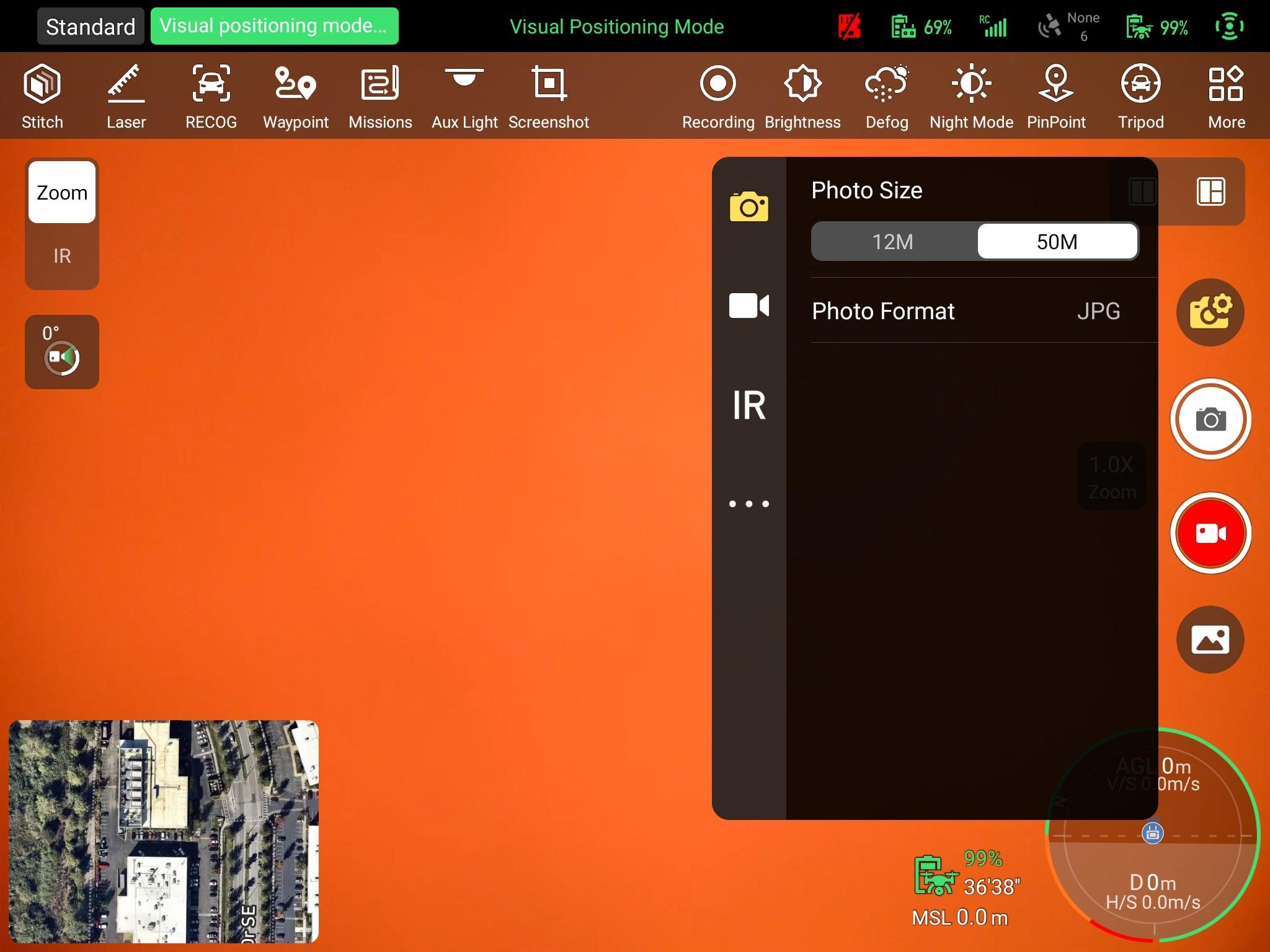Open RECOG object recognition
The width and height of the screenshot is (1270, 952).
(211, 96)
